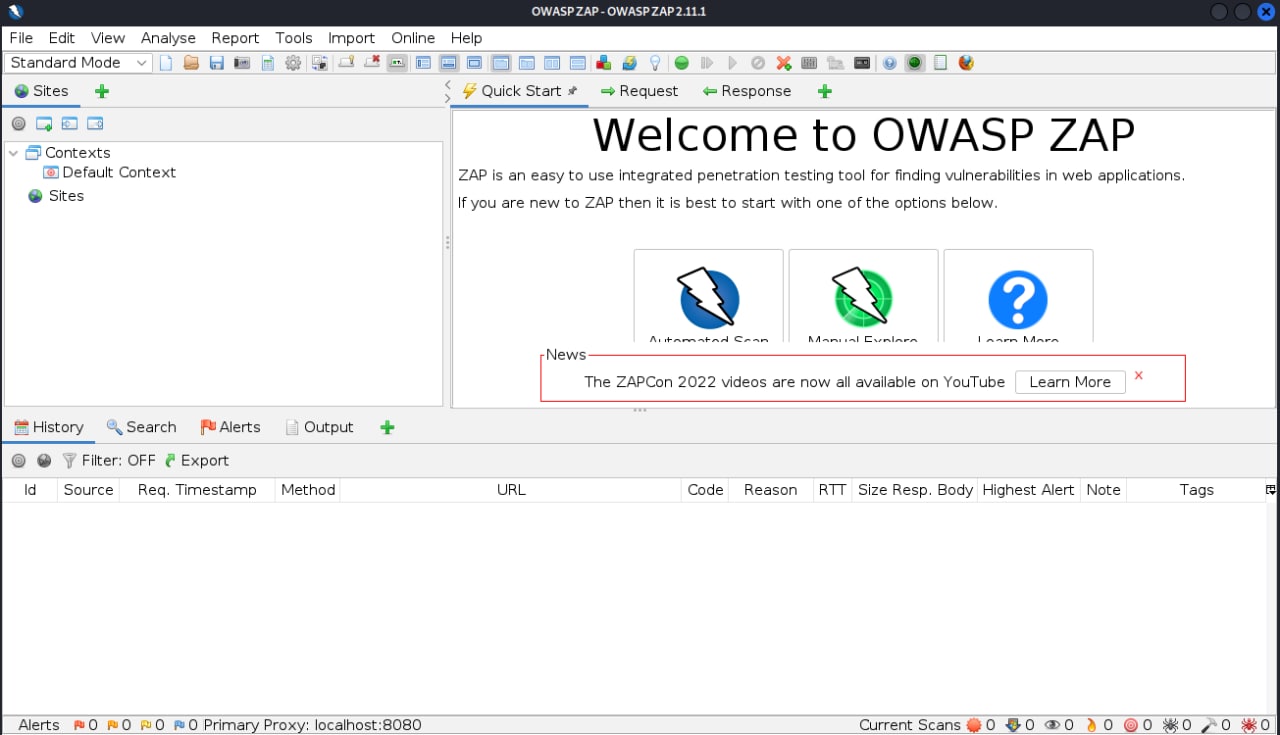1280x735 pixels.
Task: Open the help question mark toolbar icon
Action: [889, 63]
